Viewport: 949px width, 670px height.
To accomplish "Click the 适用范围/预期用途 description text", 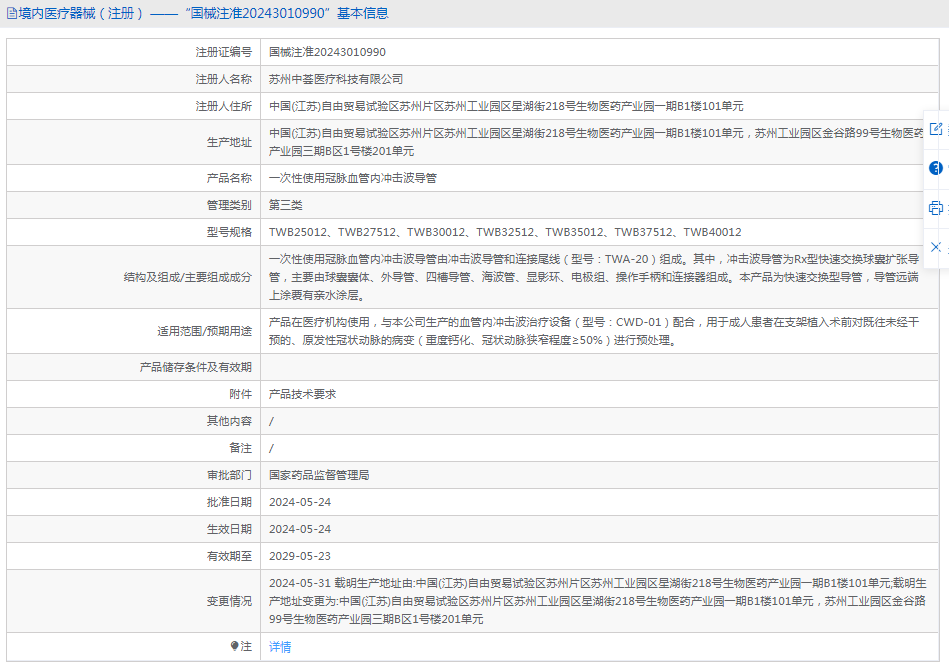I will 594,331.
